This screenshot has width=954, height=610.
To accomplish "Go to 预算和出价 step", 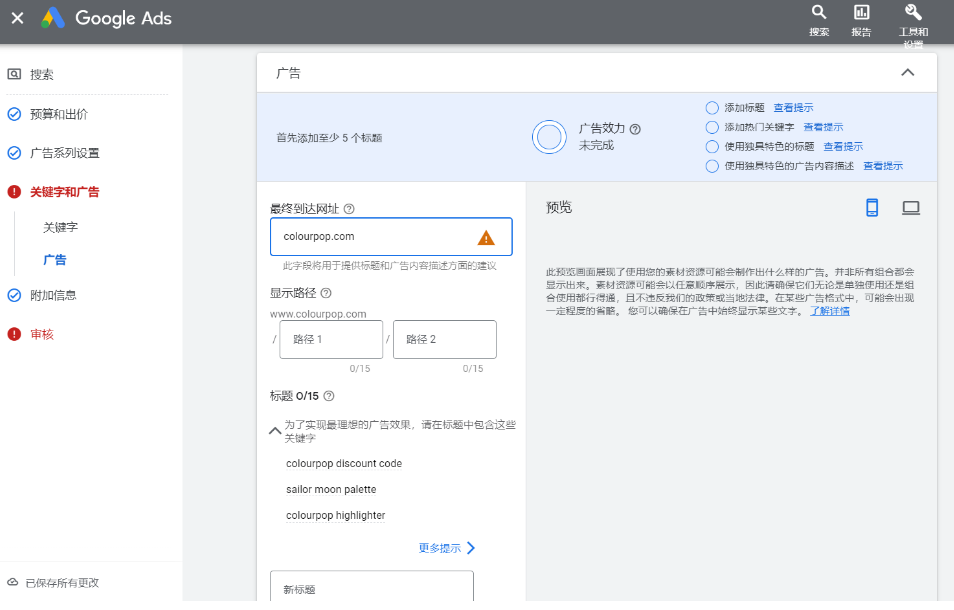I will [59, 114].
